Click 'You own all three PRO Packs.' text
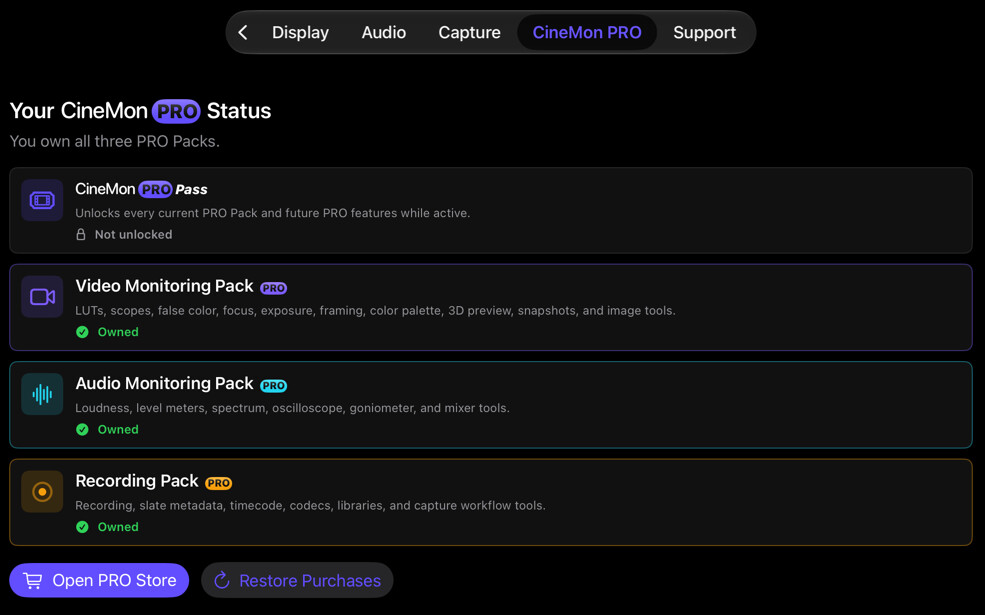 tap(115, 141)
